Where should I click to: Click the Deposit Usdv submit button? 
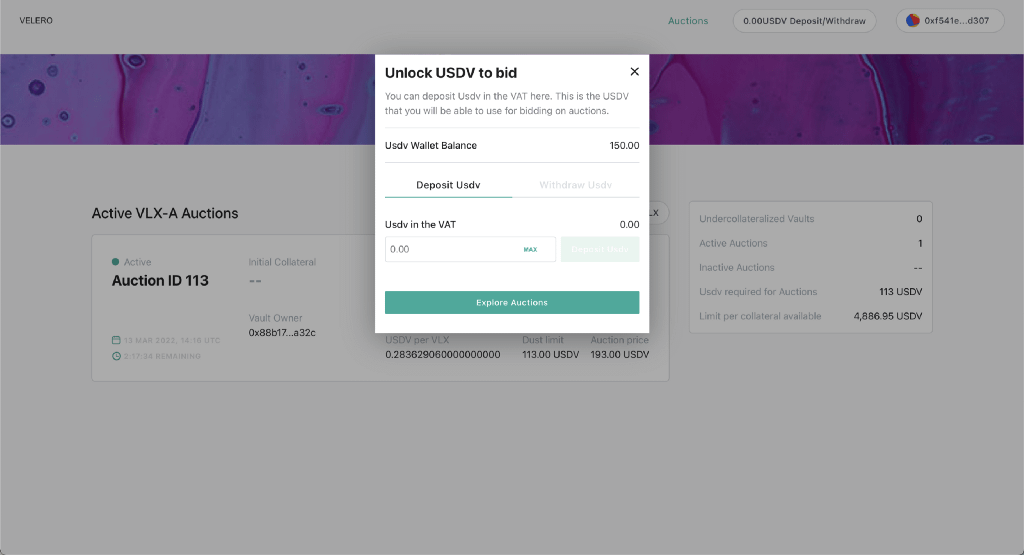click(600, 249)
